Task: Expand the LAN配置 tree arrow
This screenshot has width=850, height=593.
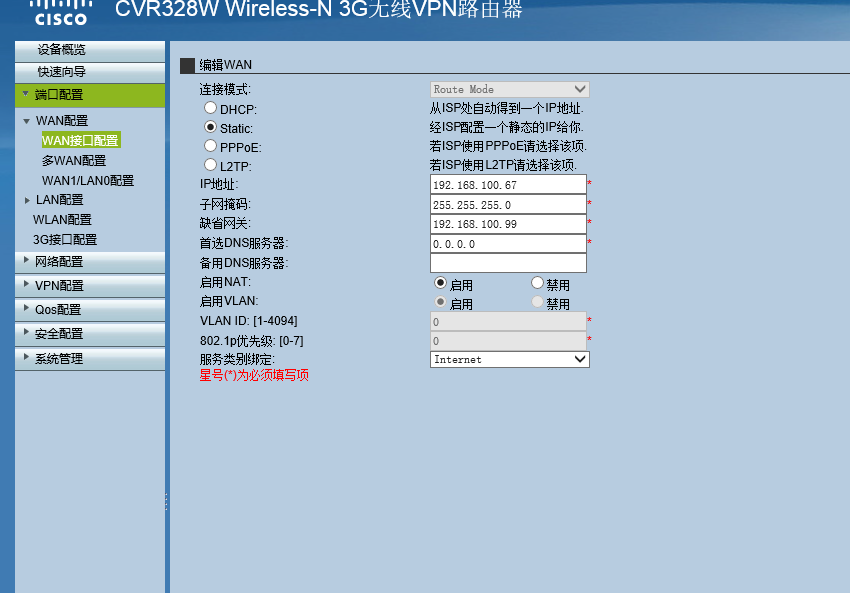Action: point(27,201)
